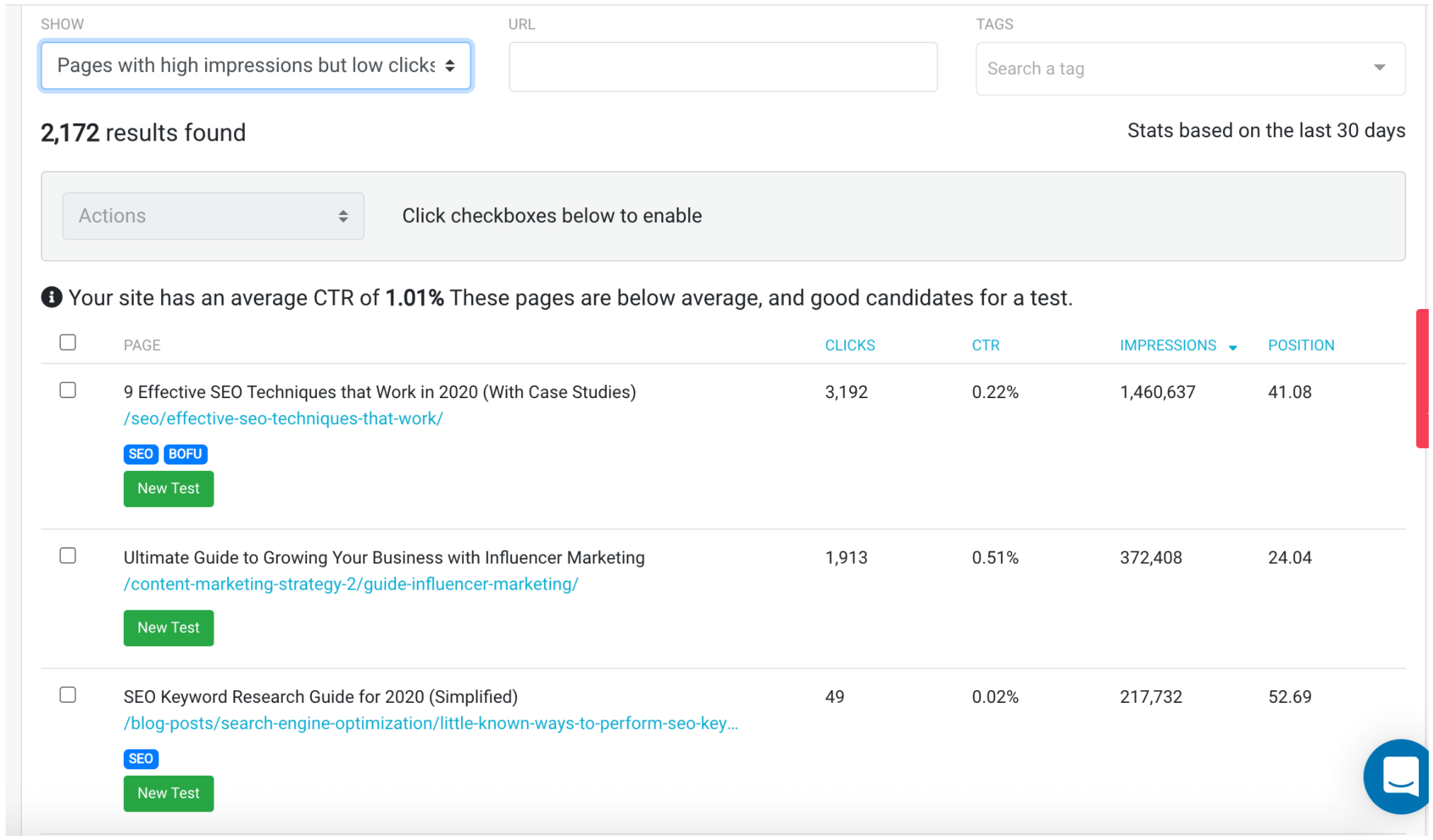Open the Intercom chat bubble
The height and width of the screenshot is (840, 1433).
pyautogui.click(x=1397, y=776)
